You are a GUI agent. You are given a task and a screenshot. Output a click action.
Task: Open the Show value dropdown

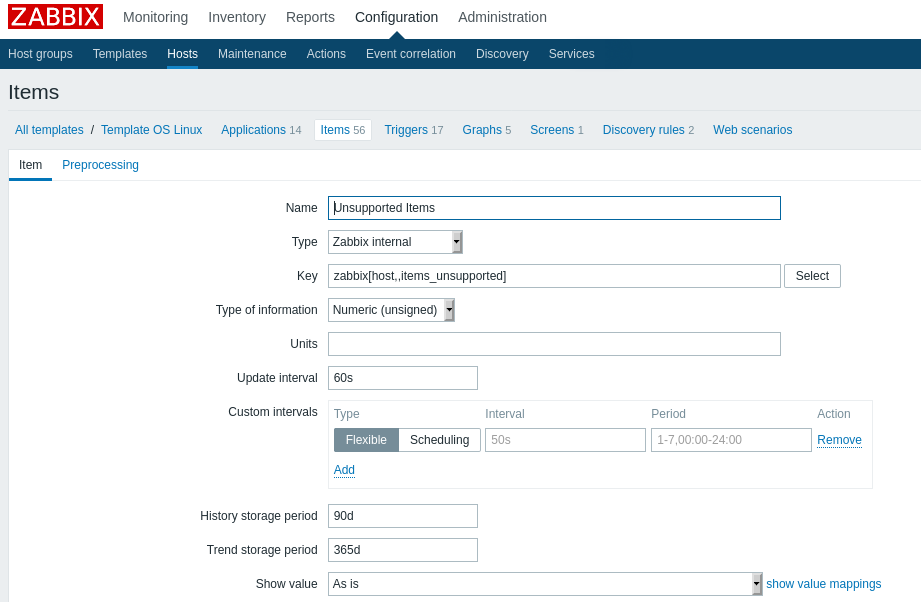point(545,584)
